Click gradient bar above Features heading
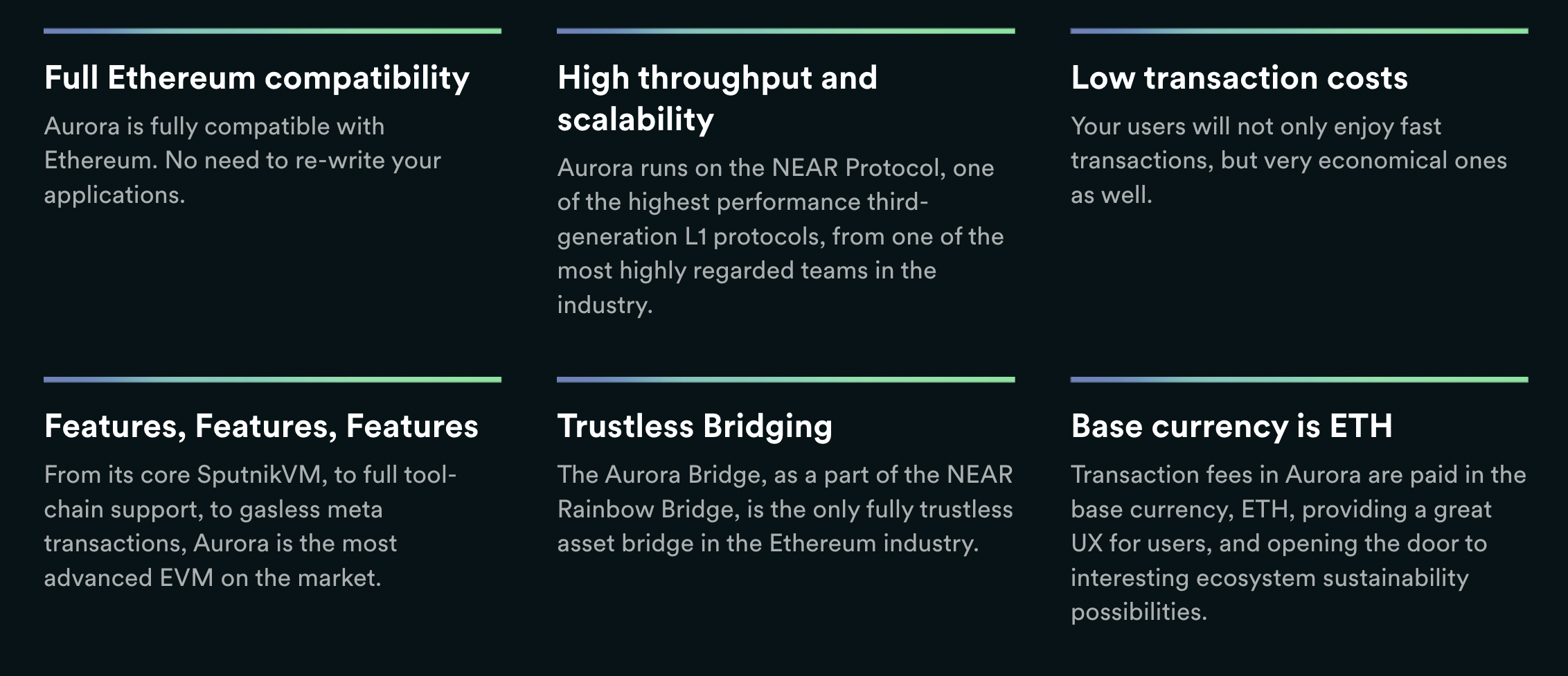This screenshot has width=1568, height=676. pyautogui.click(x=272, y=380)
